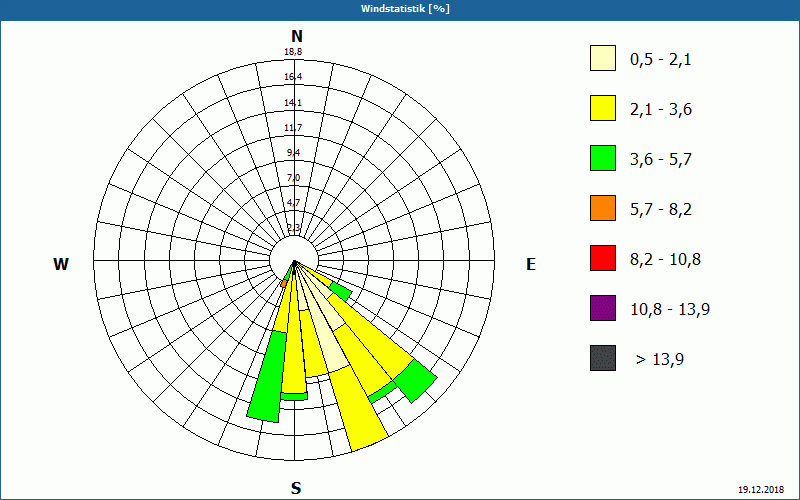Click the 14,1 radial axis value
The image size is (800, 500).
coord(293,103)
